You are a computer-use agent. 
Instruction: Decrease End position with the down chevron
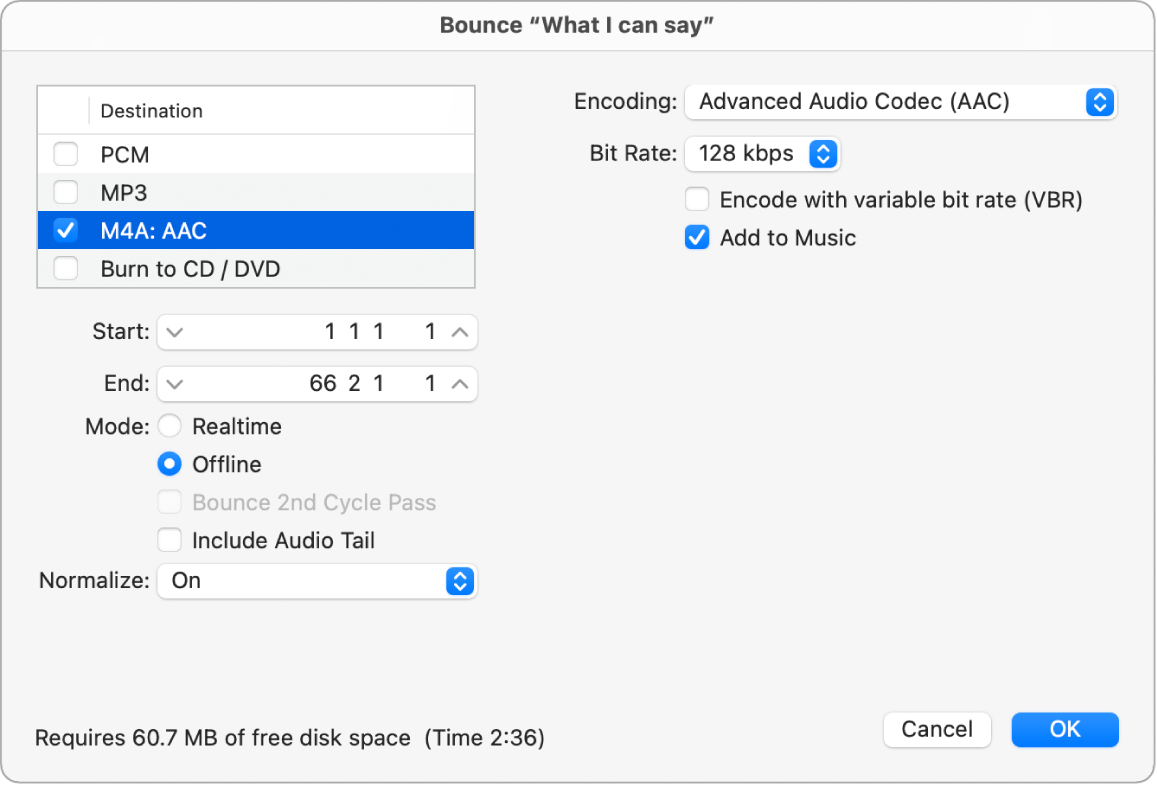coord(175,384)
